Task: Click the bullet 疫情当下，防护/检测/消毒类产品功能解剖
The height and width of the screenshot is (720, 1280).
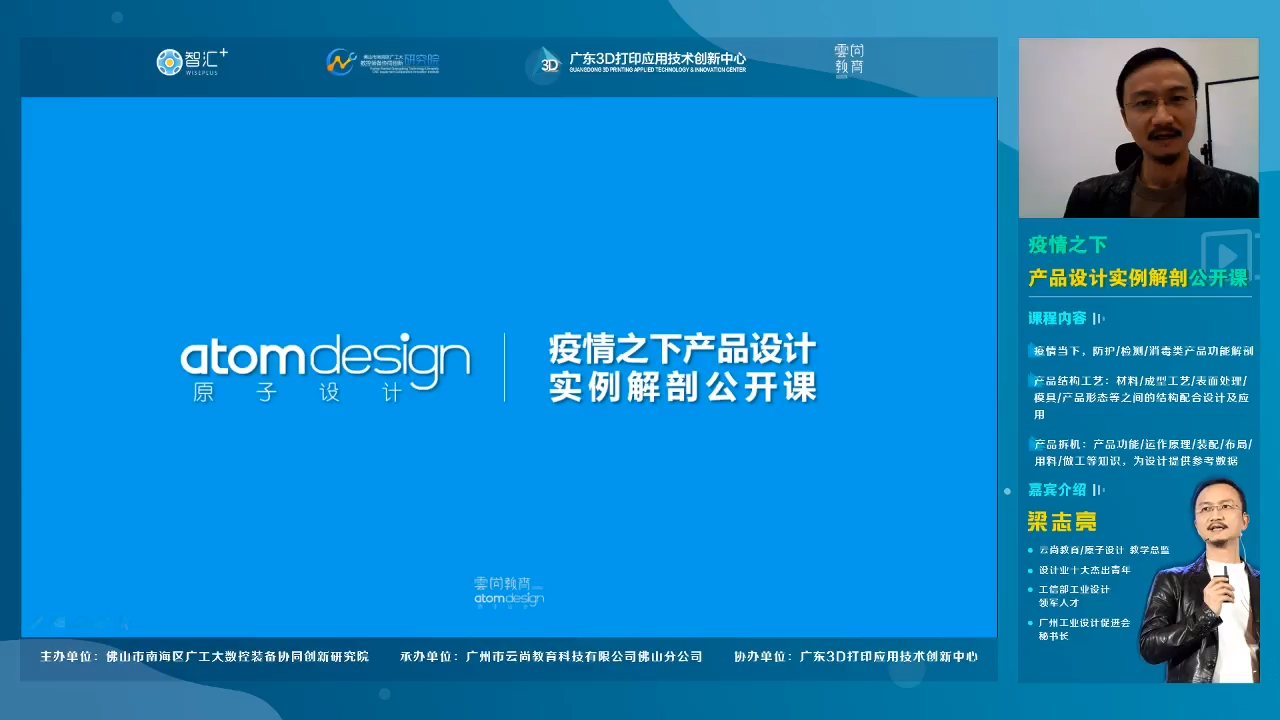Action: click(1141, 351)
